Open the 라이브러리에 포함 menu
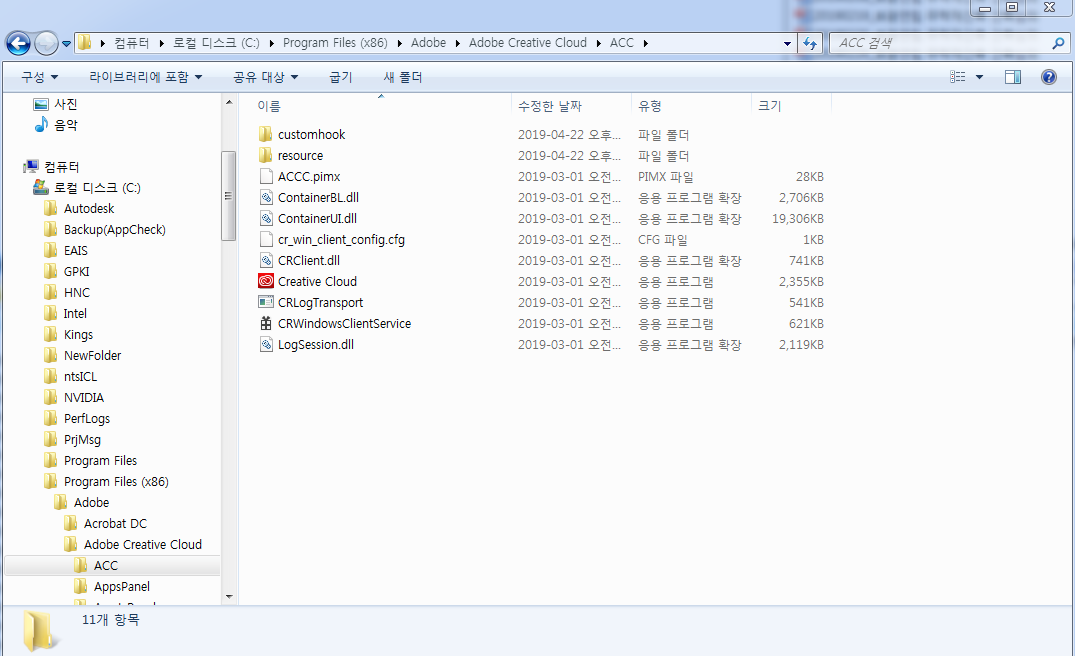 coord(145,77)
